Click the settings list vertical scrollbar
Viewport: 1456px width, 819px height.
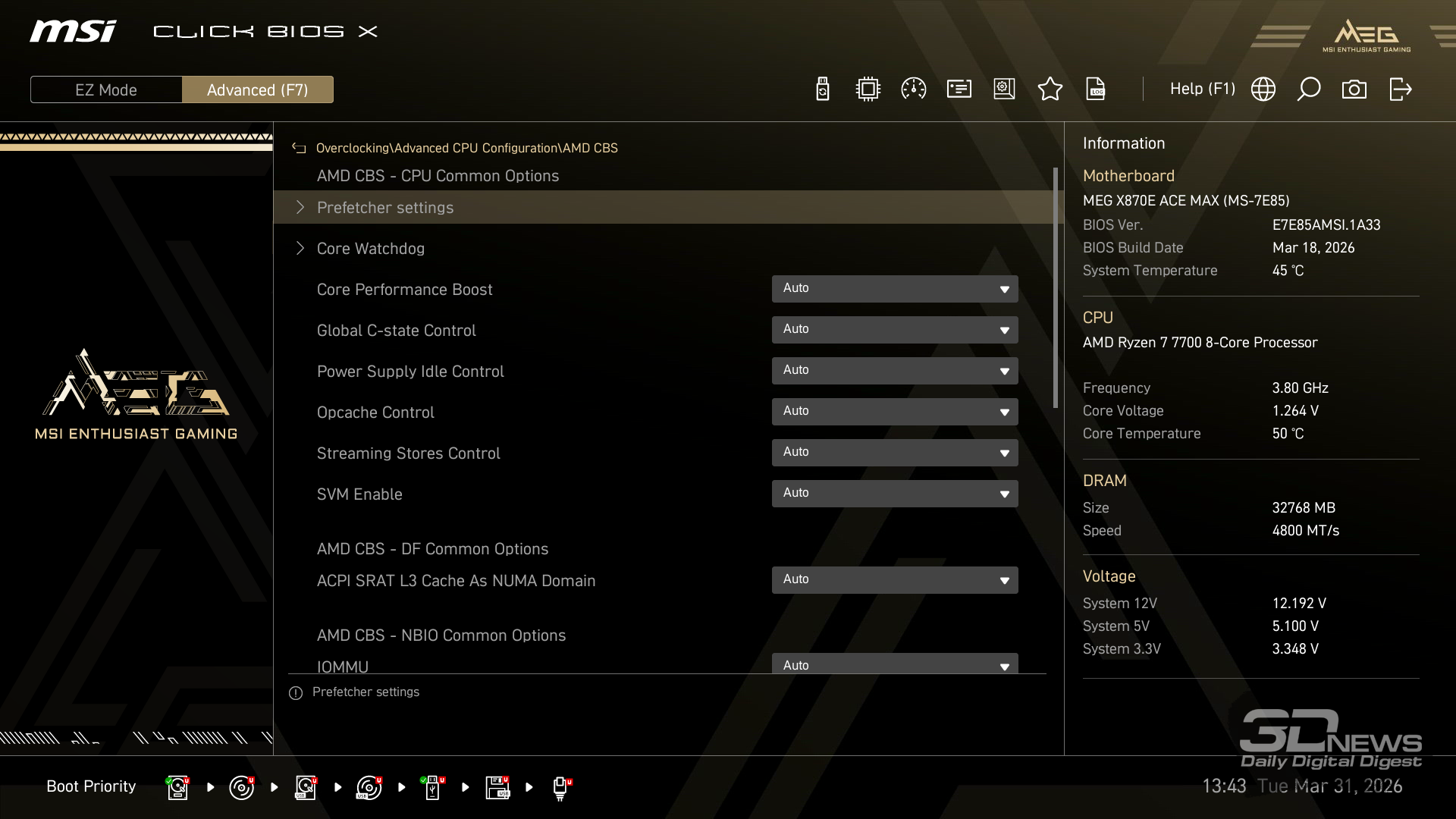point(1056,288)
